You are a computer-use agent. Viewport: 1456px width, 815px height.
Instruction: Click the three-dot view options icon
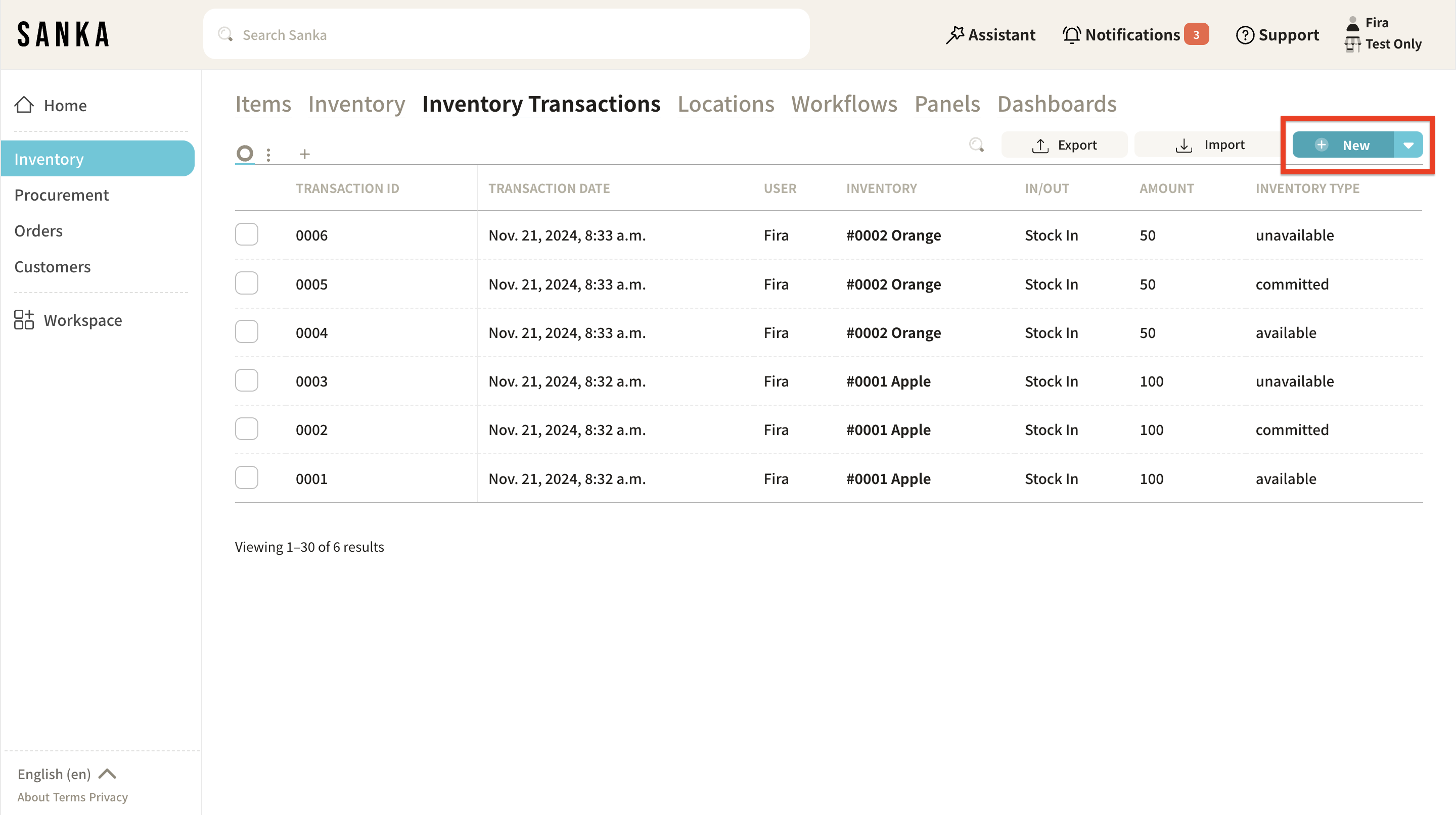268,154
